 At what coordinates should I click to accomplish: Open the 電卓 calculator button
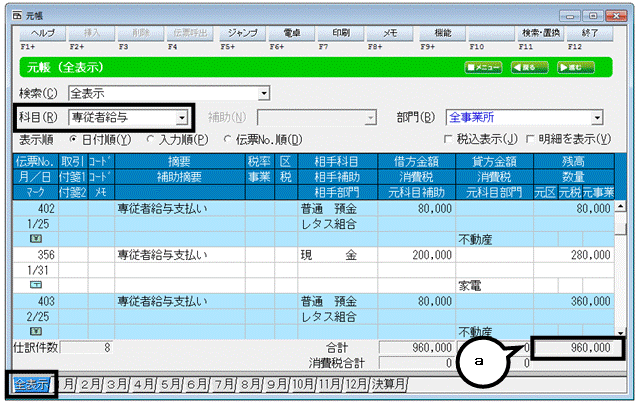pos(292,34)
